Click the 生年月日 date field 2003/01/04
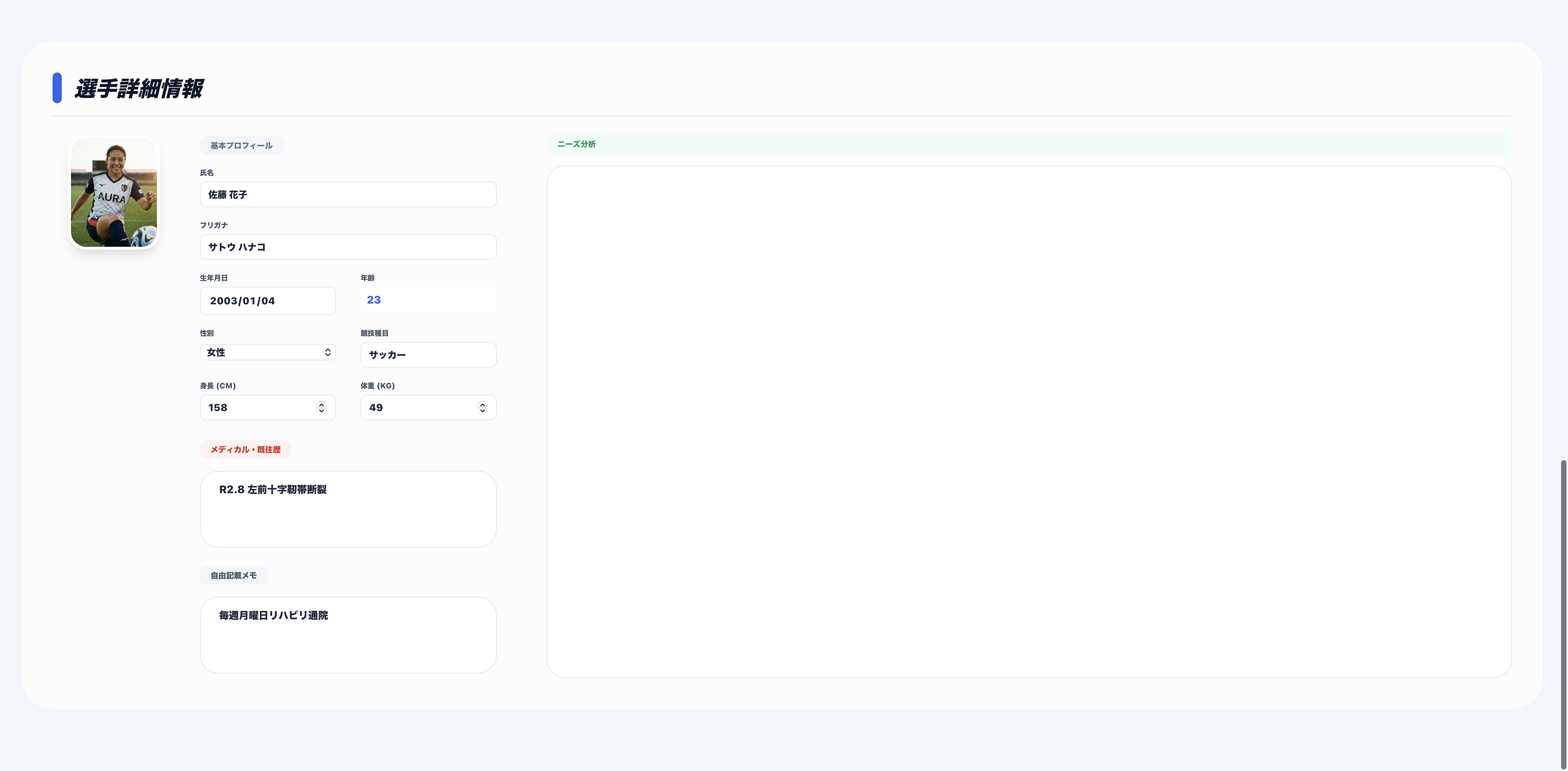 pos(267,301)
